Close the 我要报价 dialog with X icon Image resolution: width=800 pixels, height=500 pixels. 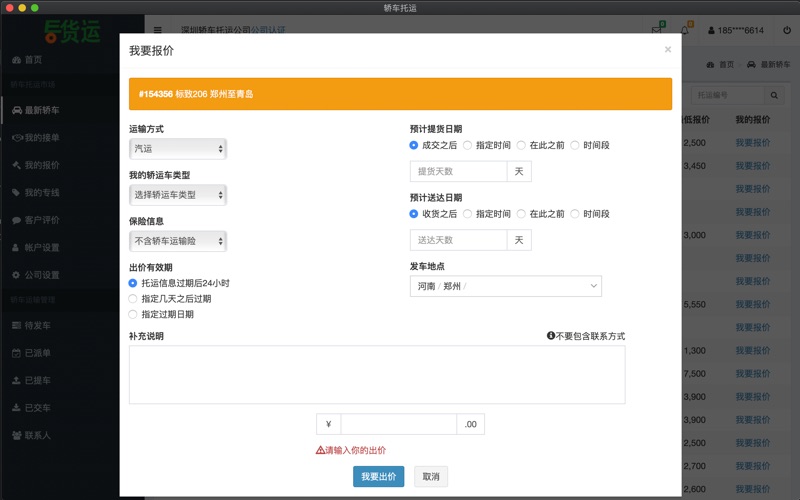pos(668,49)
